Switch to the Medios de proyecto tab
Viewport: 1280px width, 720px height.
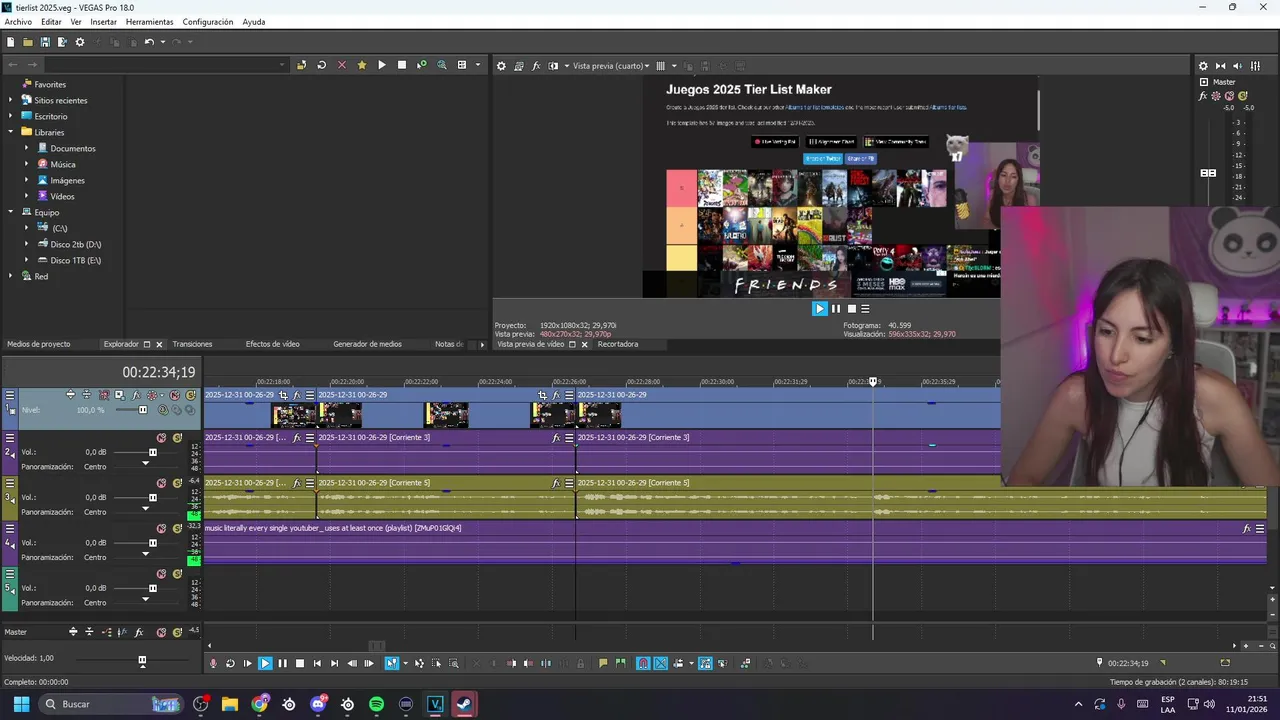click(x=39, y=344)
